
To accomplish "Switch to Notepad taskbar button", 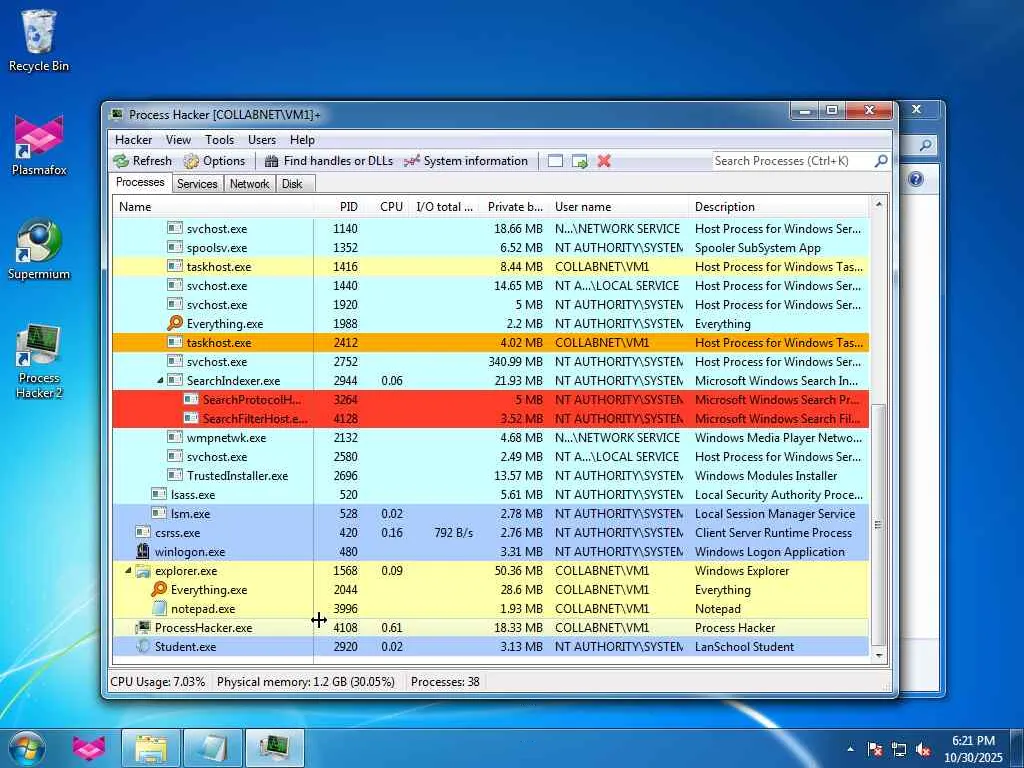I will pos(213,748).
